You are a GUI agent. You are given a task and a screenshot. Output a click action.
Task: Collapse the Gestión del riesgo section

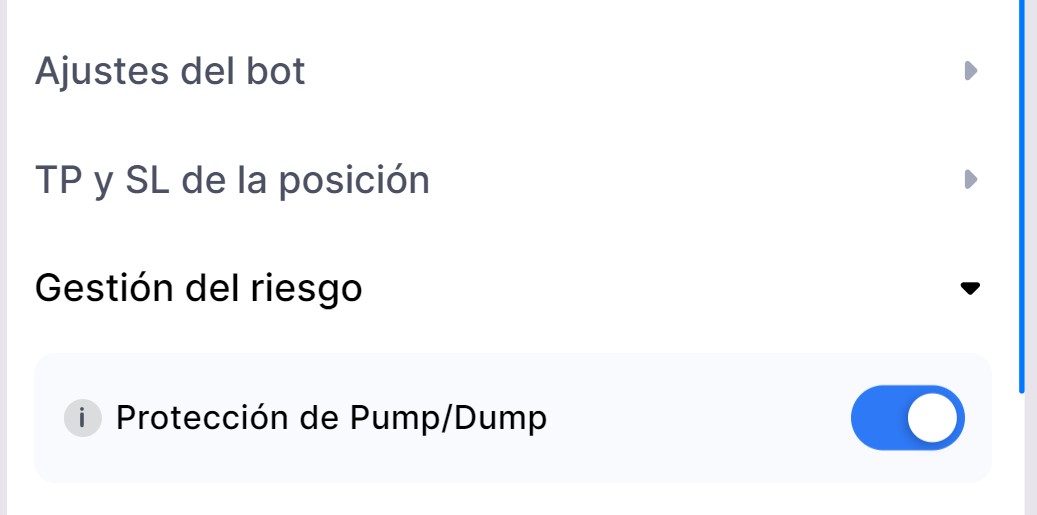507,288
